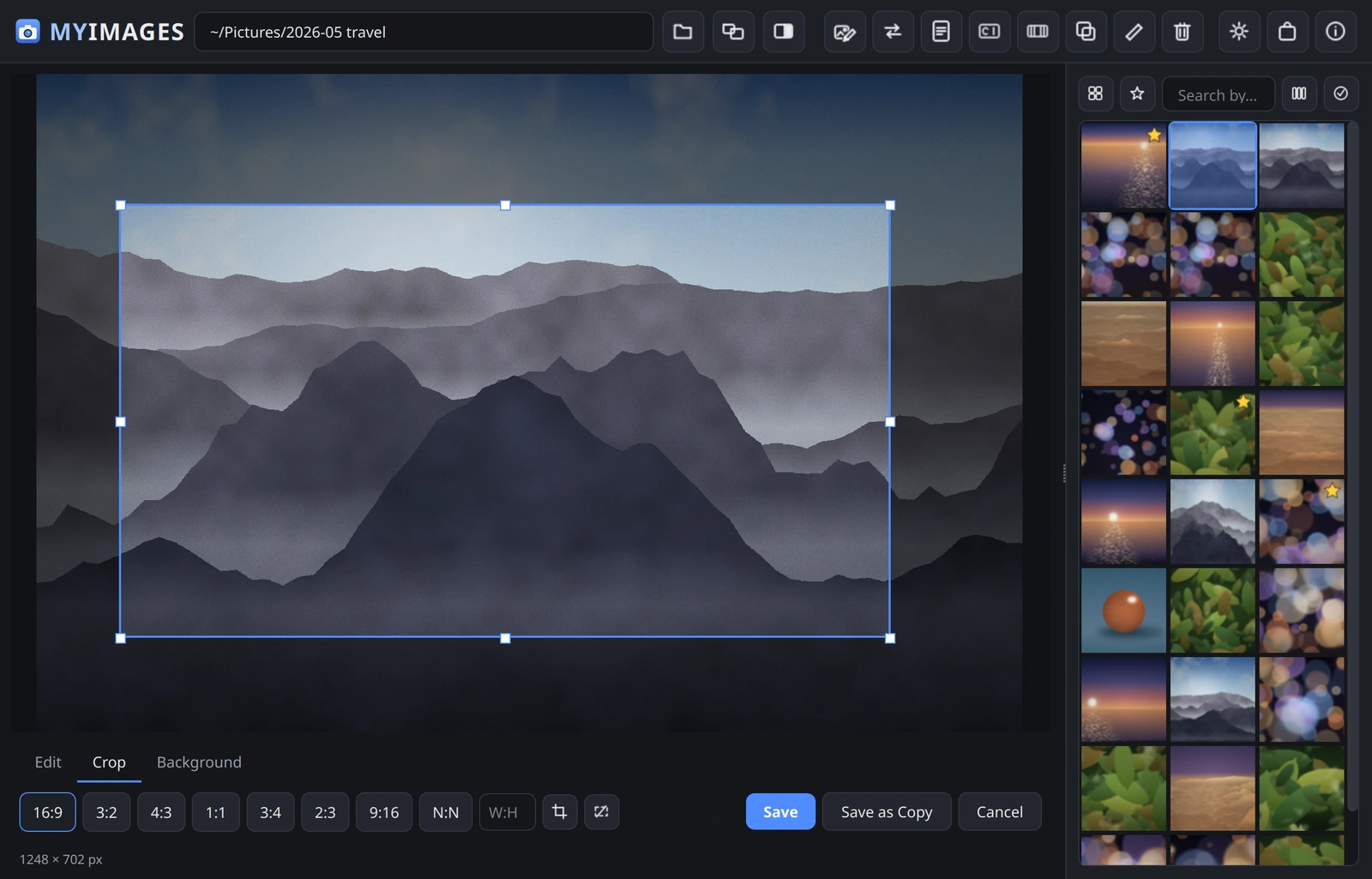Click the duplicate copy squares icon
This screenshot has height=879, width=1372.
pyautogui.click(x=1086, y=32)
